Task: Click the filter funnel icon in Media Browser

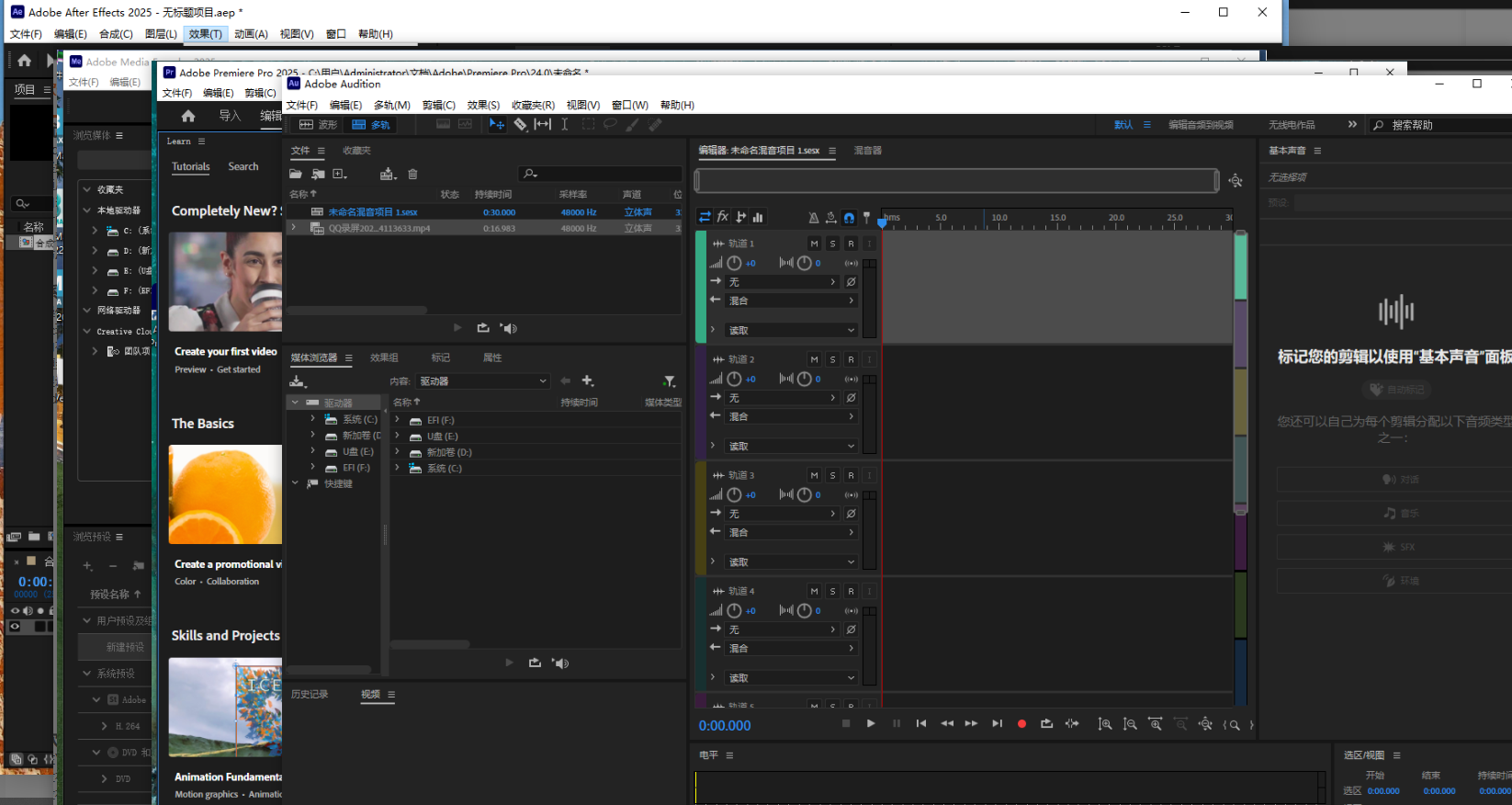Action: point(670,381)
